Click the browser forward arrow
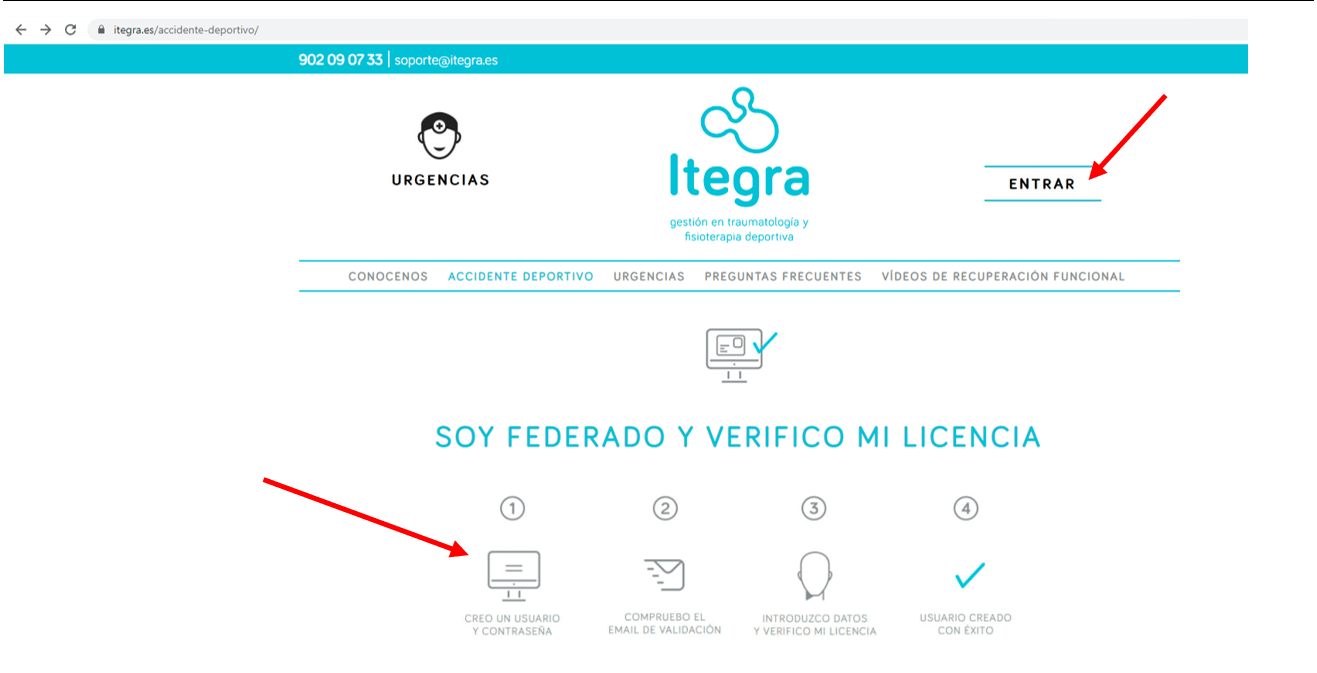The height and width of the screenshot is (673, 1317). click(45, 30)
